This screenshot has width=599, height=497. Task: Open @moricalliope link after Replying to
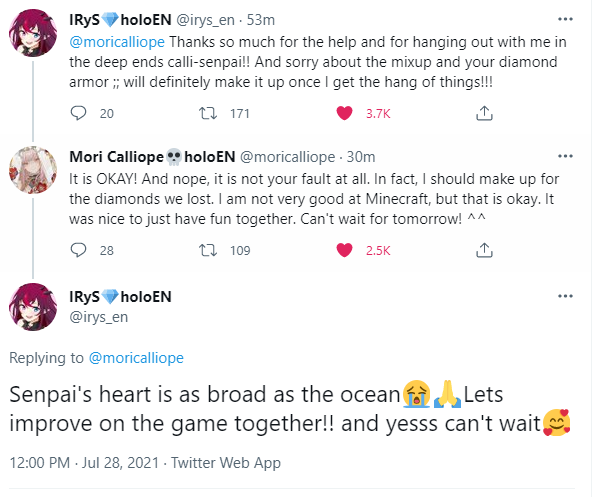pos(136,358)
